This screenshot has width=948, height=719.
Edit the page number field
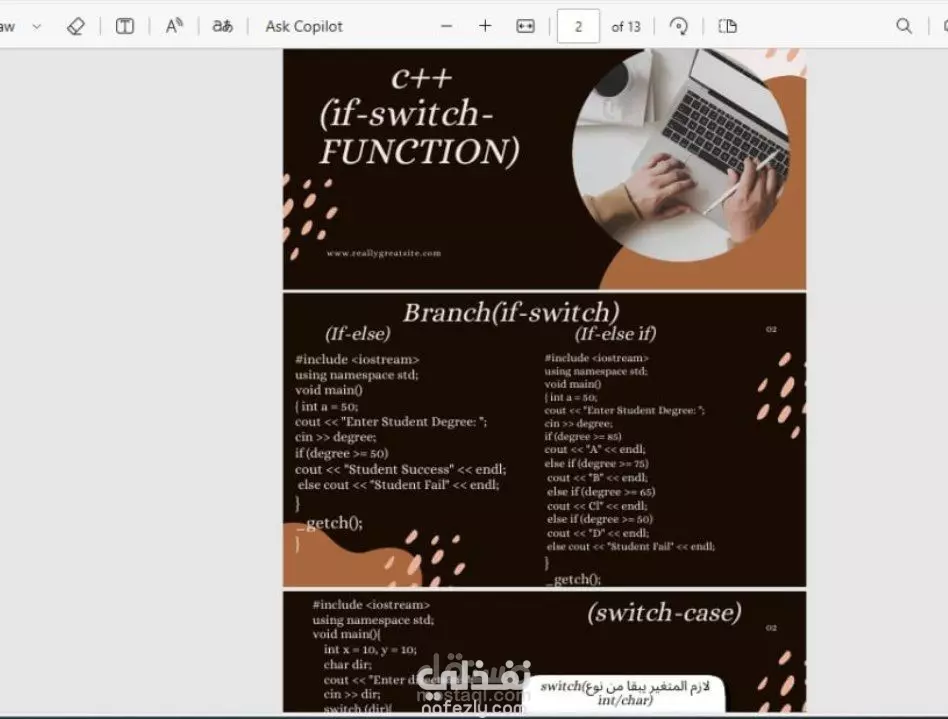point(578,26)
